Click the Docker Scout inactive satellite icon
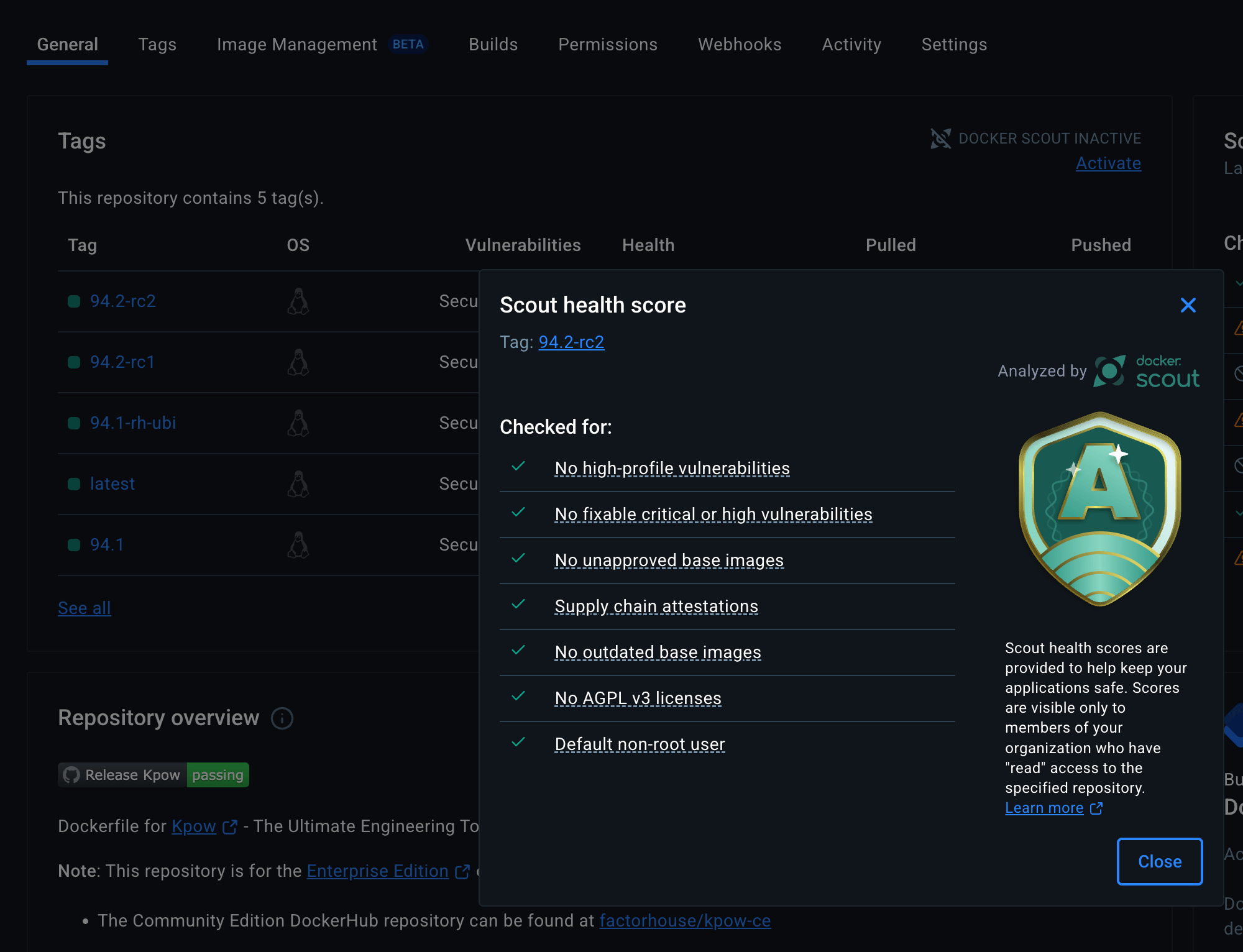 pyautogui.click(x=940, y=138)
